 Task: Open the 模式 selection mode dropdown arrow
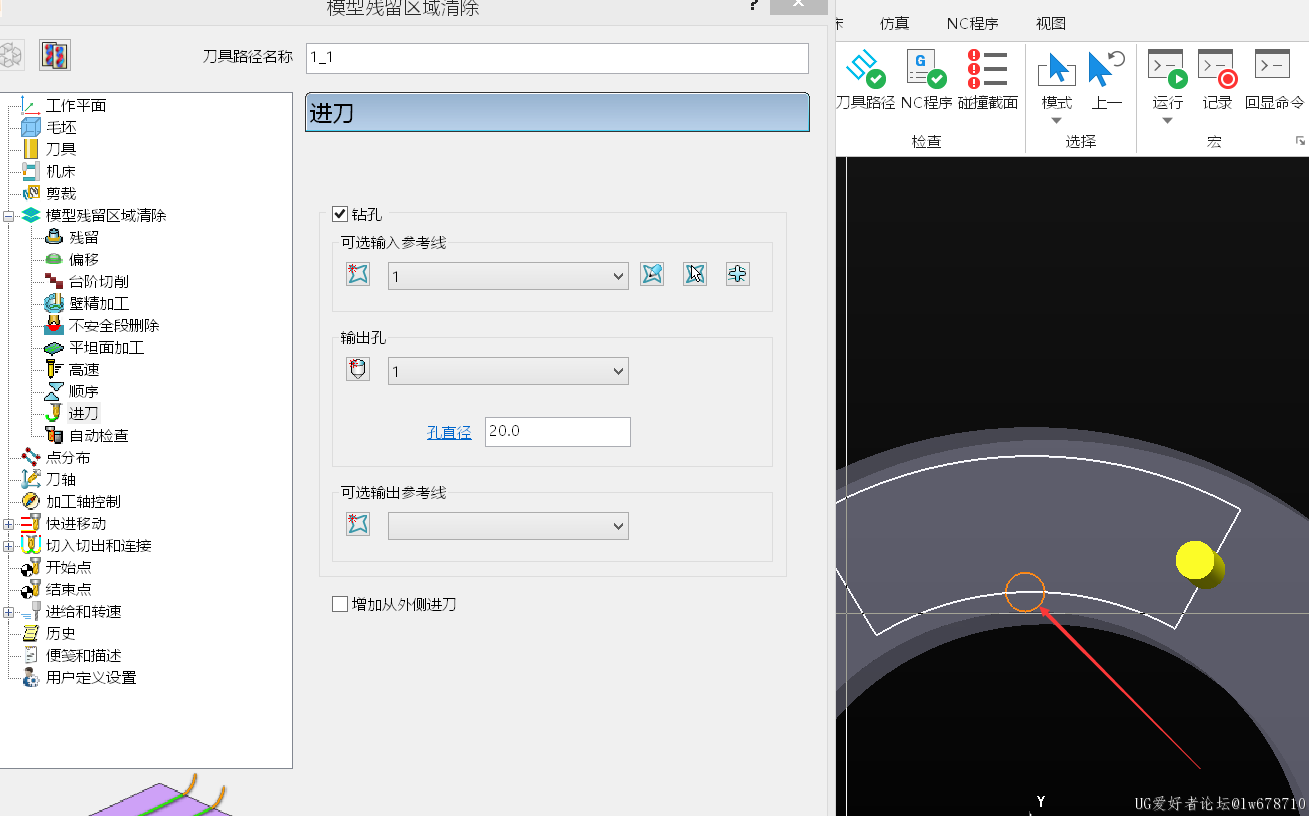[x=1056, y=121]
